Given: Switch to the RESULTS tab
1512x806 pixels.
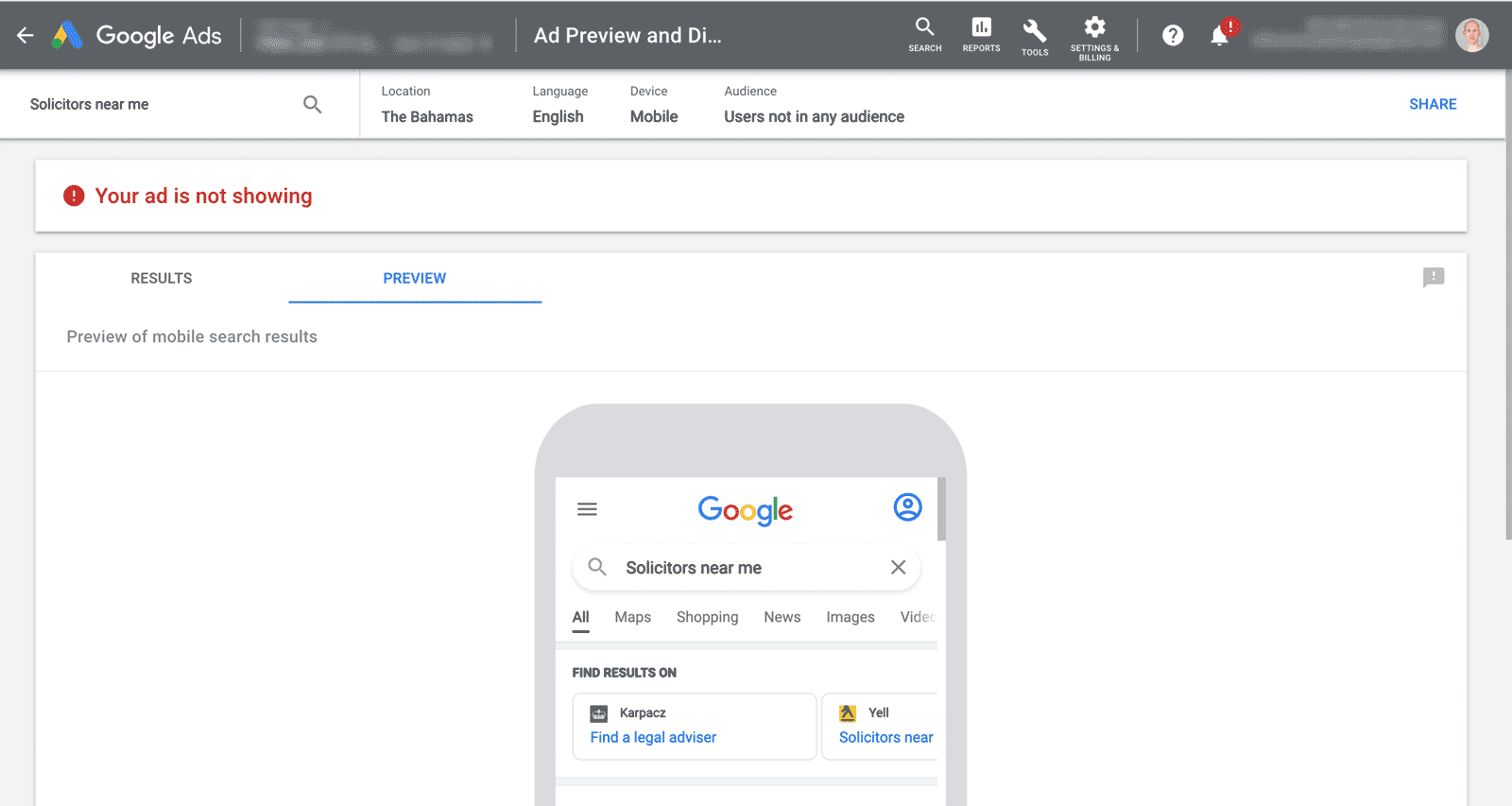Looking at the screenshot, I should [162, 278].
